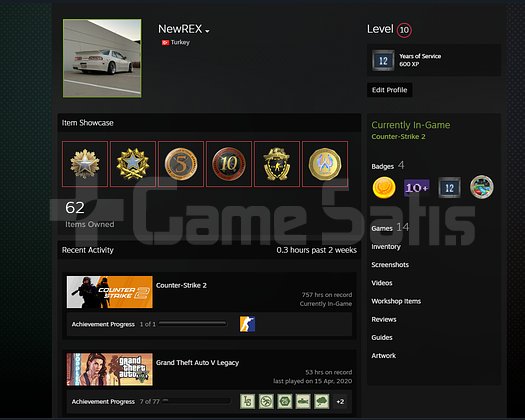Click the first GTA V achievement icon

247,401
